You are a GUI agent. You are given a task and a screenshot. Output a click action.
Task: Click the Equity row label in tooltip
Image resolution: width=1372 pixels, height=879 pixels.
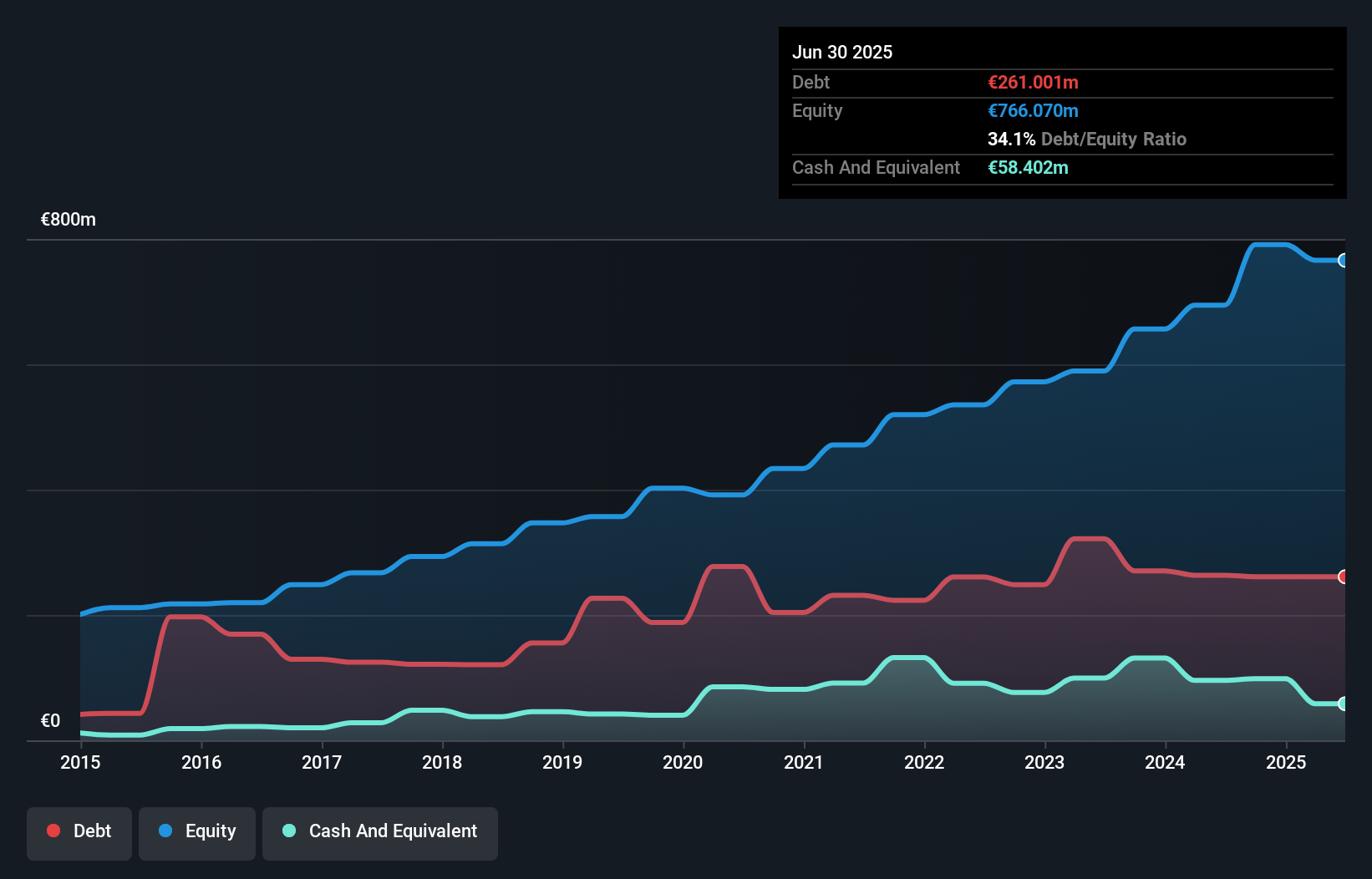pos(817,111)
